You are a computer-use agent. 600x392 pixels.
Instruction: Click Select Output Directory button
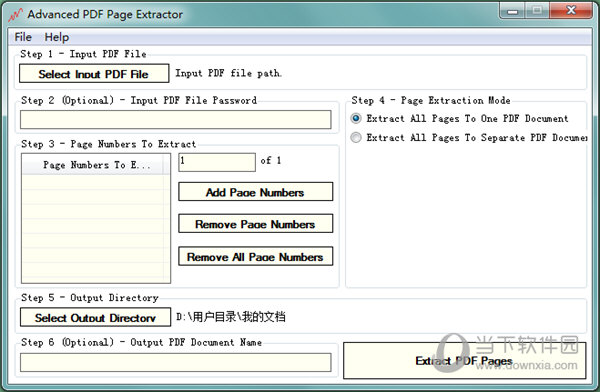(95, 317)
